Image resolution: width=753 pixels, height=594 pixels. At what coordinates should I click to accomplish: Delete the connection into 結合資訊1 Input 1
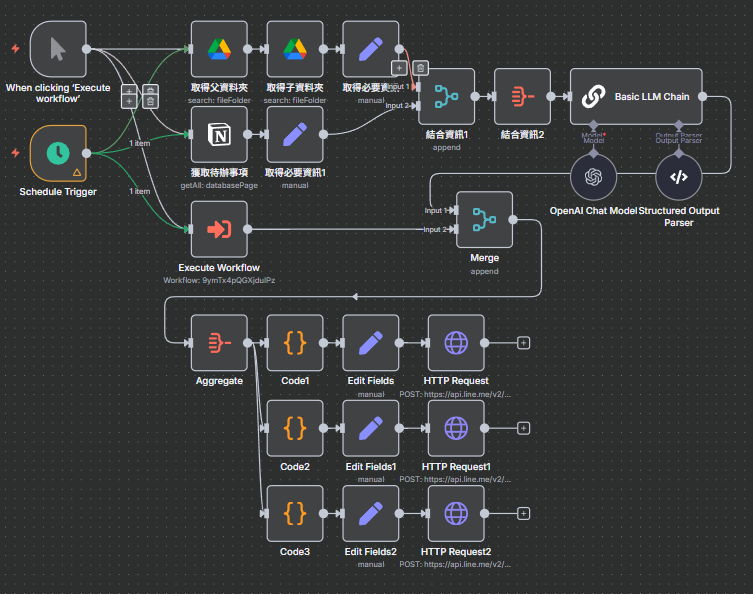tap(420, 68)
